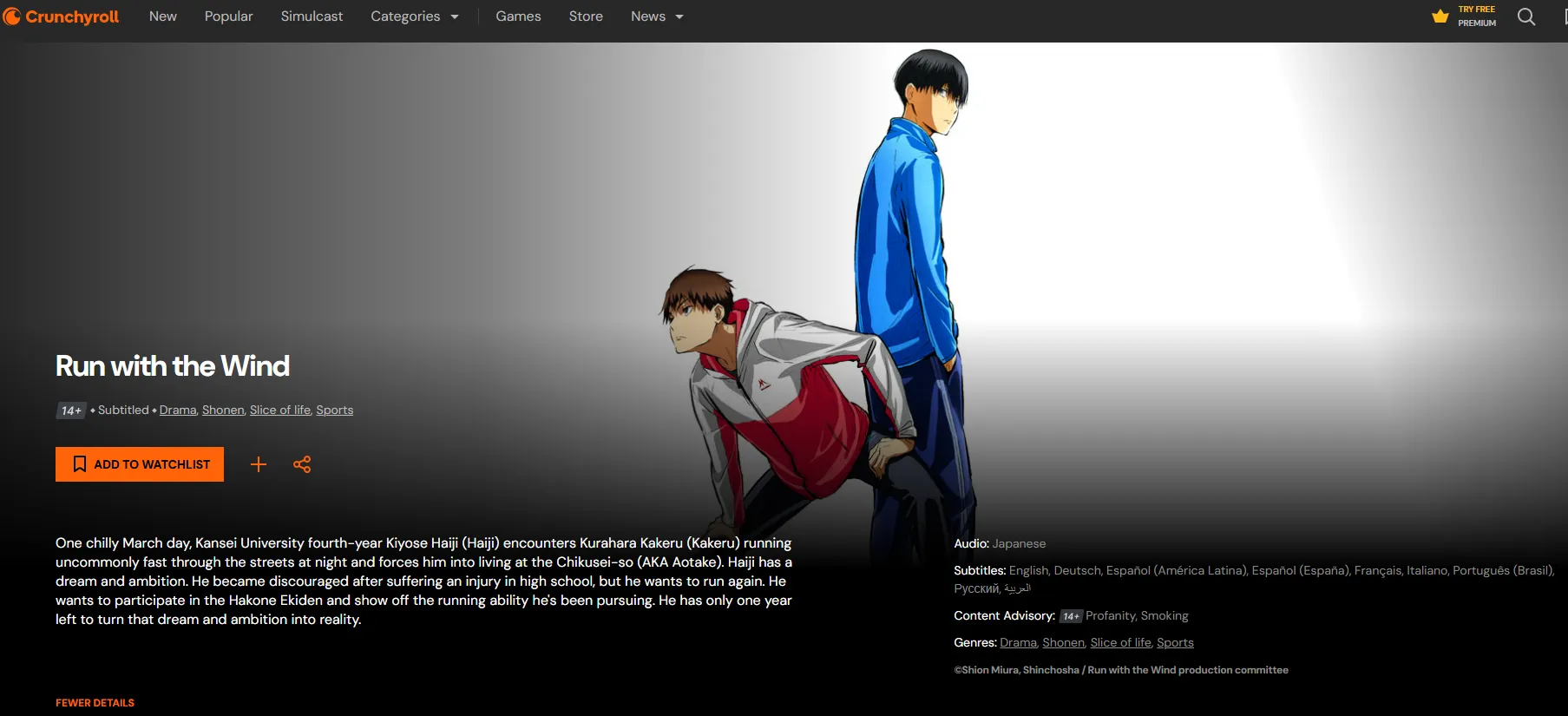Click the premium crown icon

(x=1440, y=16)
